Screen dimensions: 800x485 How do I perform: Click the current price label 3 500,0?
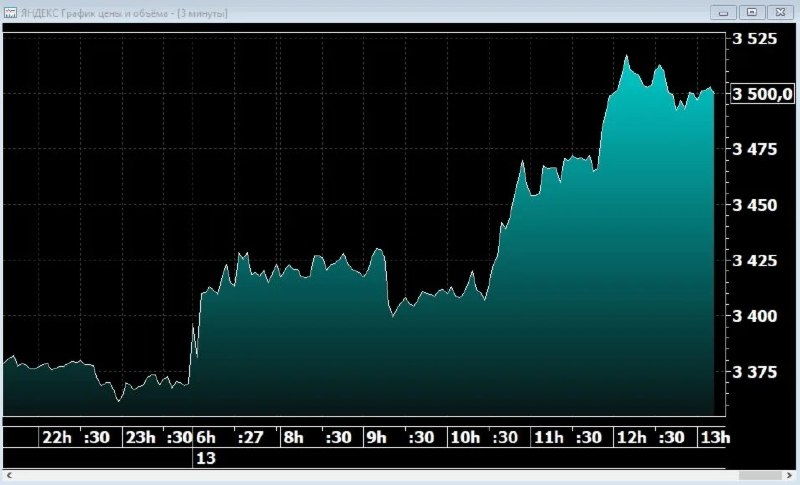coord(762,94)
